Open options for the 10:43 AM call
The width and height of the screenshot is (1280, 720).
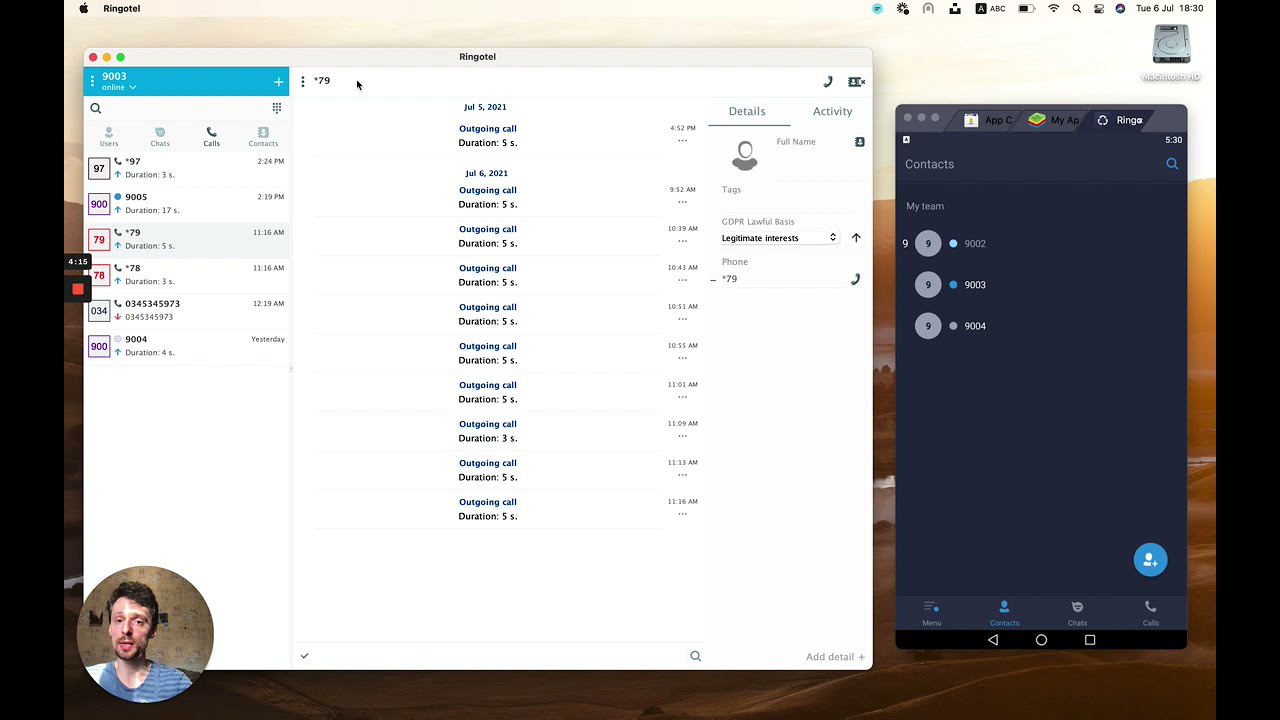682,280
